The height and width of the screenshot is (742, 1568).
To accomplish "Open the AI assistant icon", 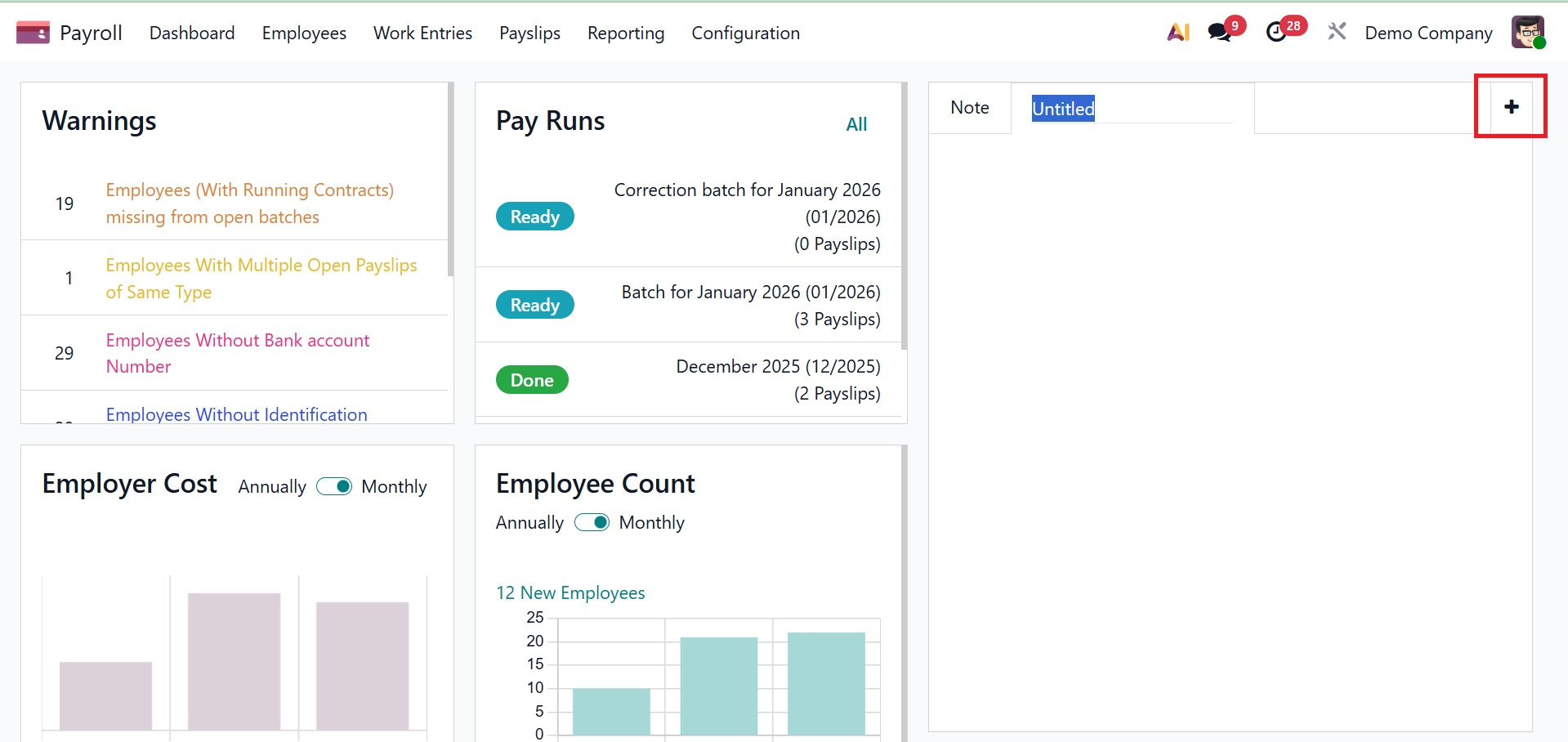I will pos(1177,33).
